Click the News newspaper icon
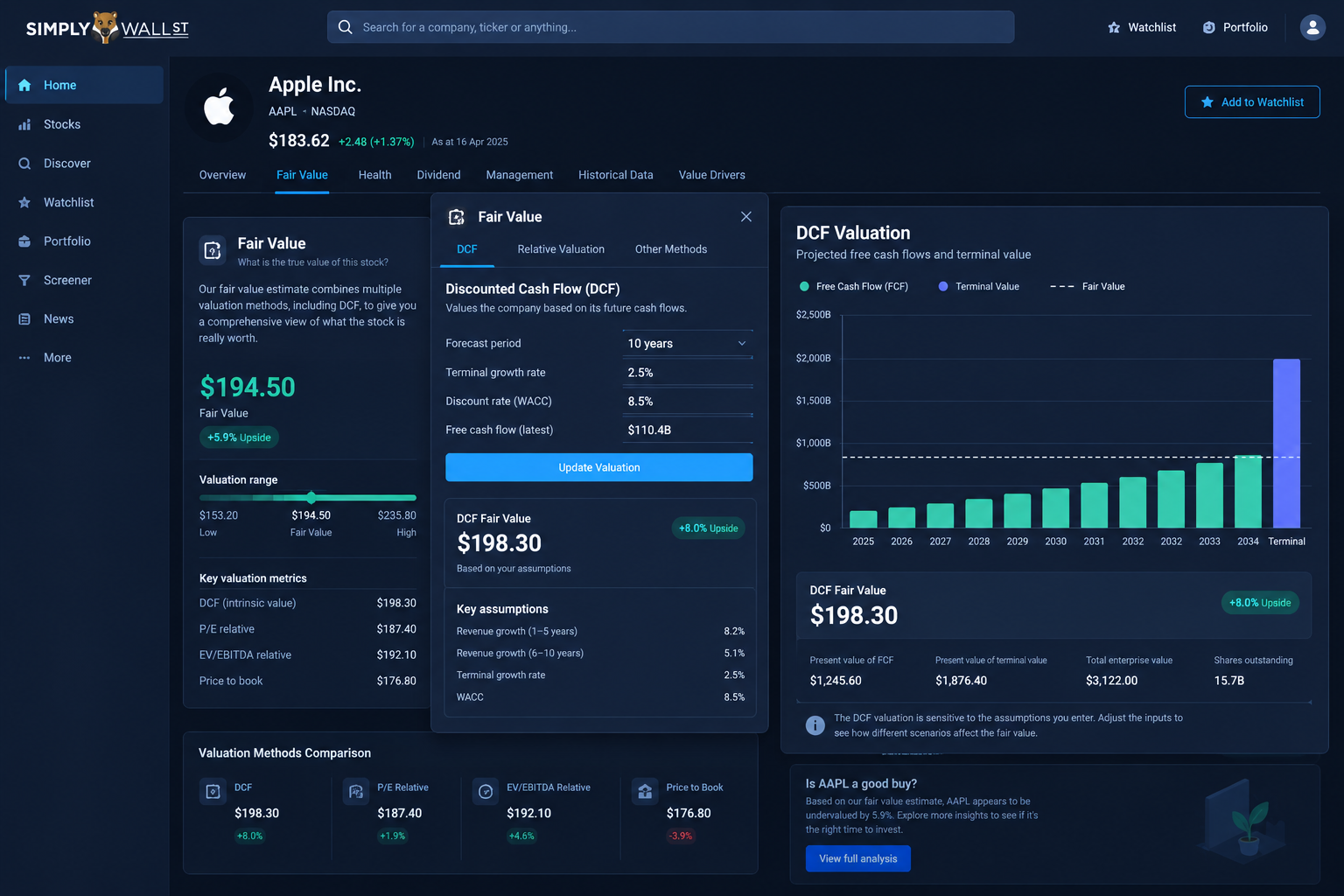This screenshot has height=896, width=1344. (24, 318)
